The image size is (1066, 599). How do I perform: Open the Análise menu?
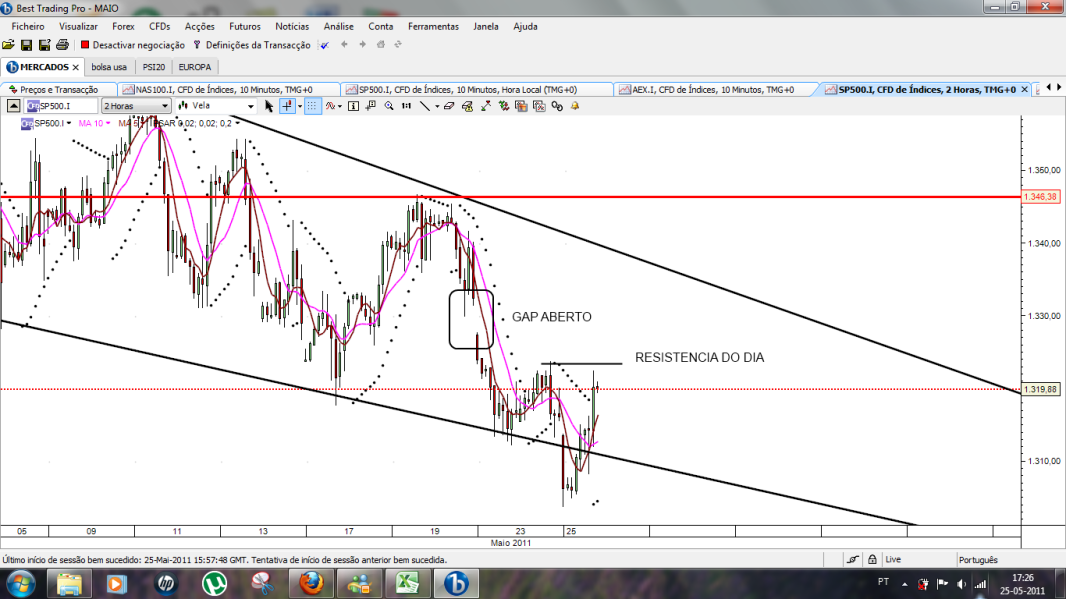click(x=339, y=27)
